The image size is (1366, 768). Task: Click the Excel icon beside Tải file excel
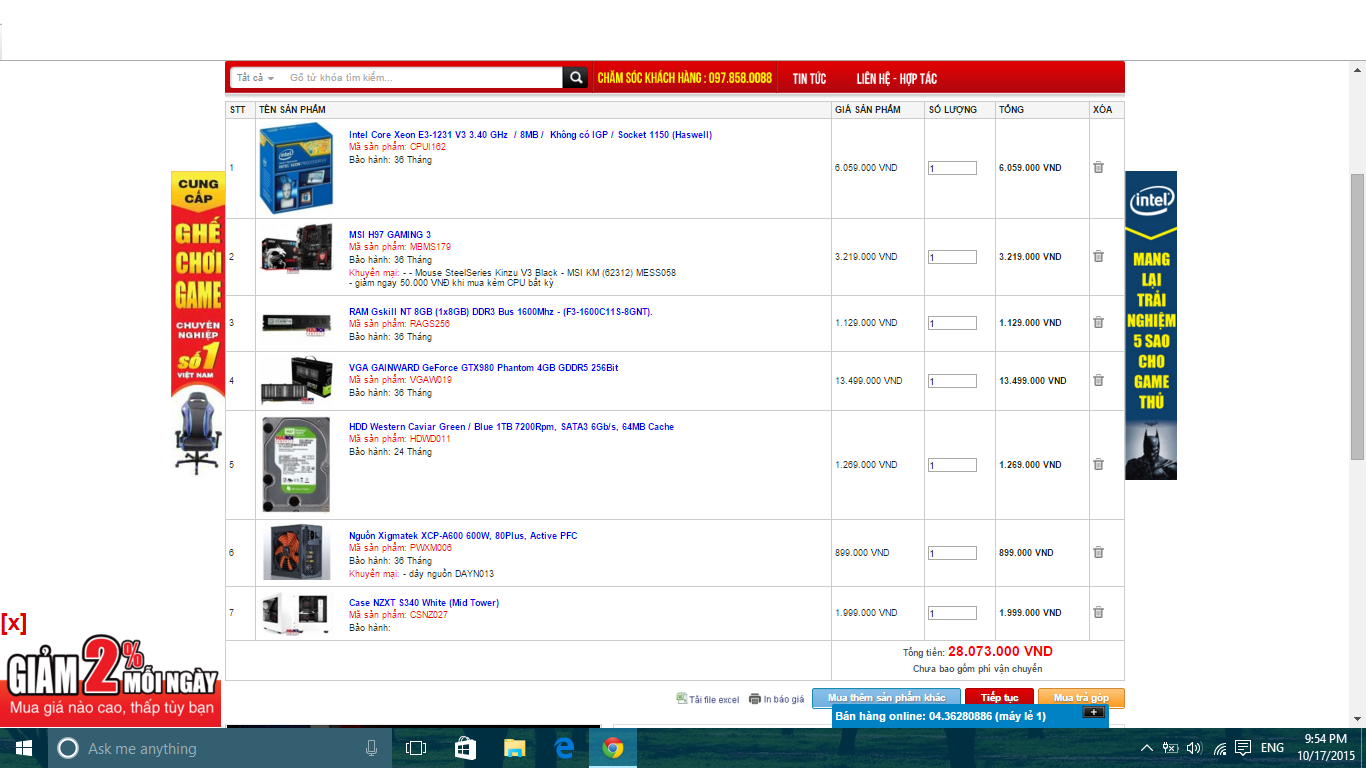tap(681, 698)
